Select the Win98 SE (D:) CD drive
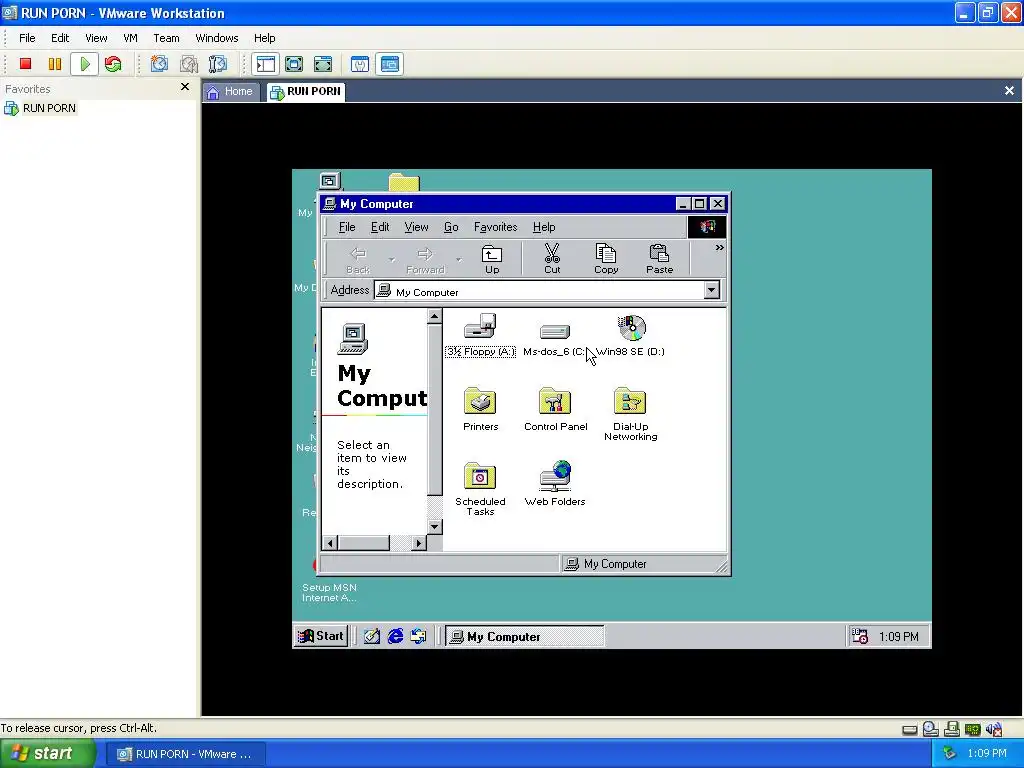 (x=631, y=336)
